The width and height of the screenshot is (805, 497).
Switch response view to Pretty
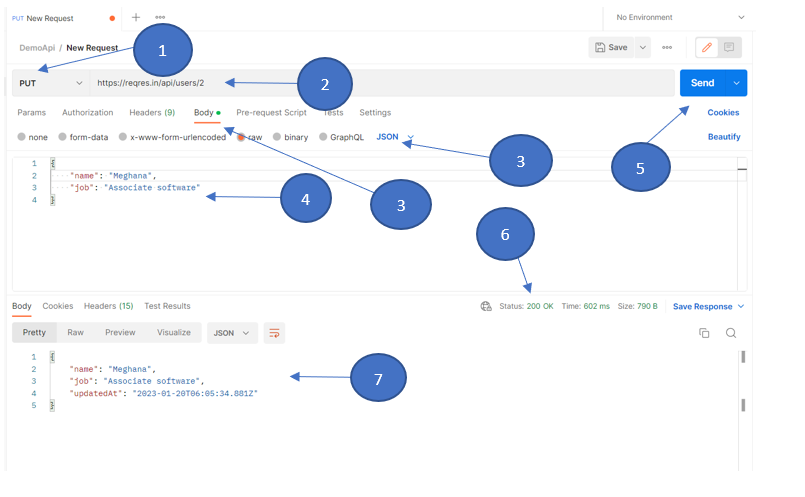(34, 333)
